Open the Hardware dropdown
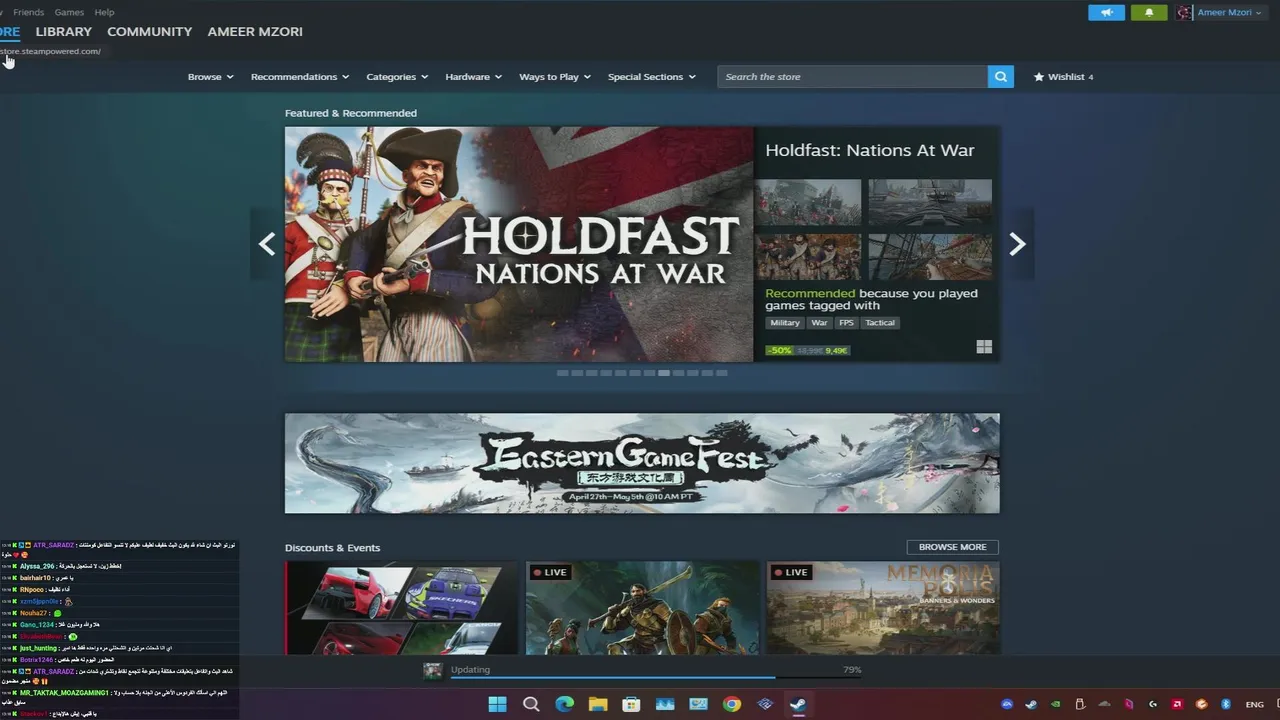Image resolution: width=1280 pixels, height=720 pixels. [474, 77]
